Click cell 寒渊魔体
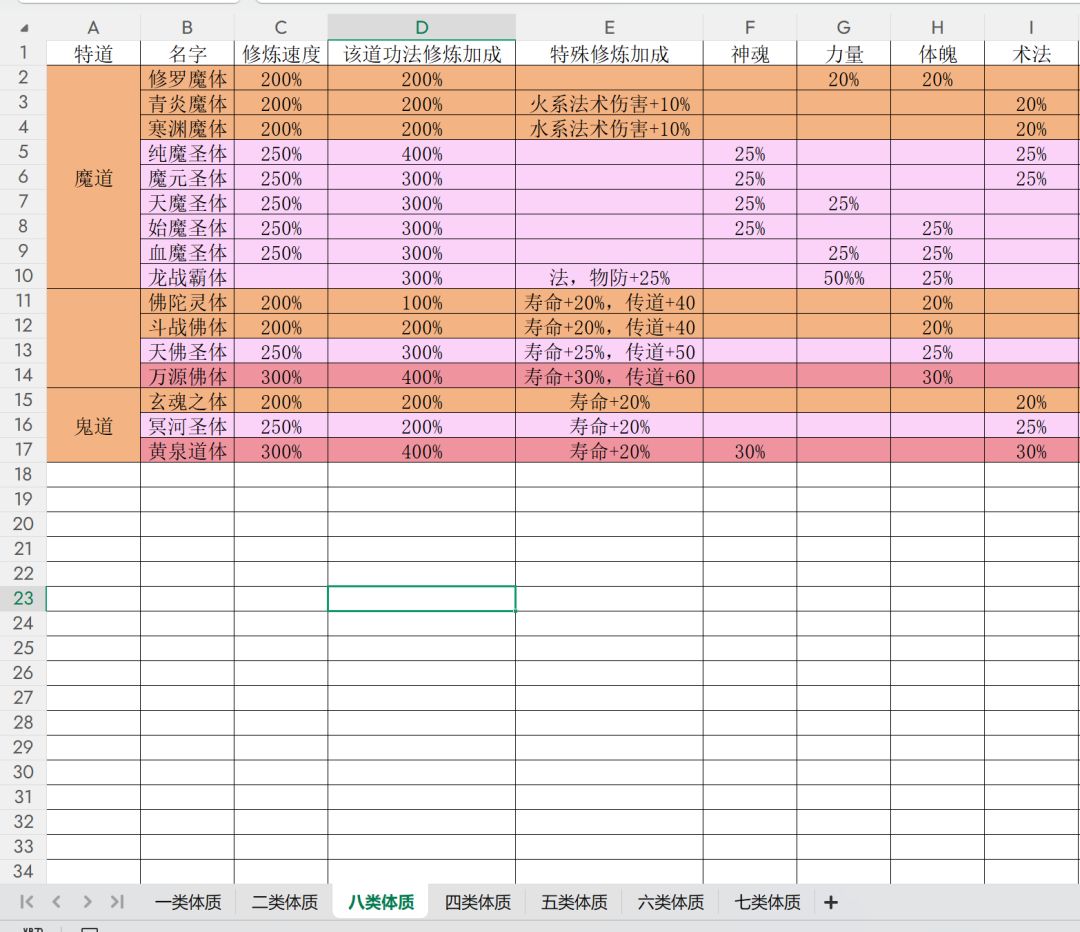The width and height of the screenshot is (1080, 932). pos(187,128)
